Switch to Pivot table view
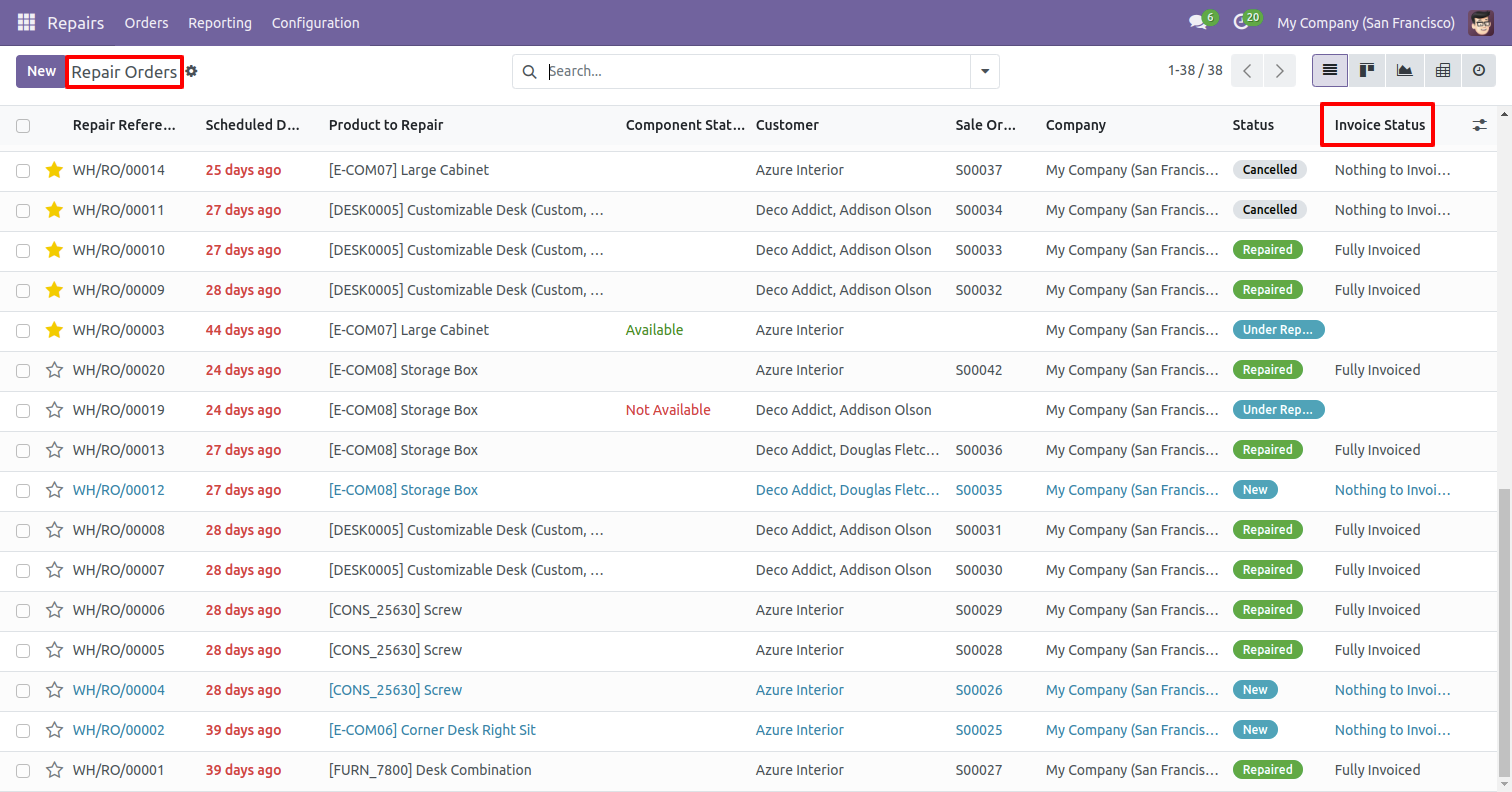Viewport: 1512px width, 792px height. [x=1442, y=71]
